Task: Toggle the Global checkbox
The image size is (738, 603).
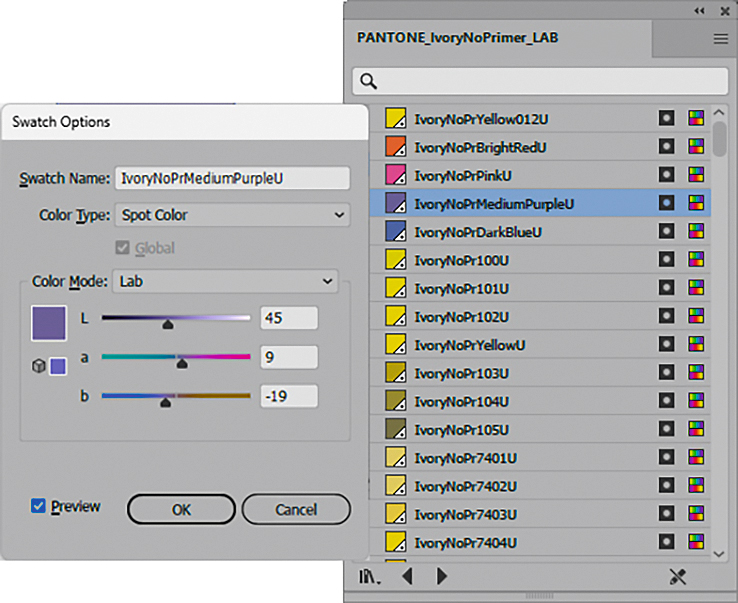Action: coord(122,247)
